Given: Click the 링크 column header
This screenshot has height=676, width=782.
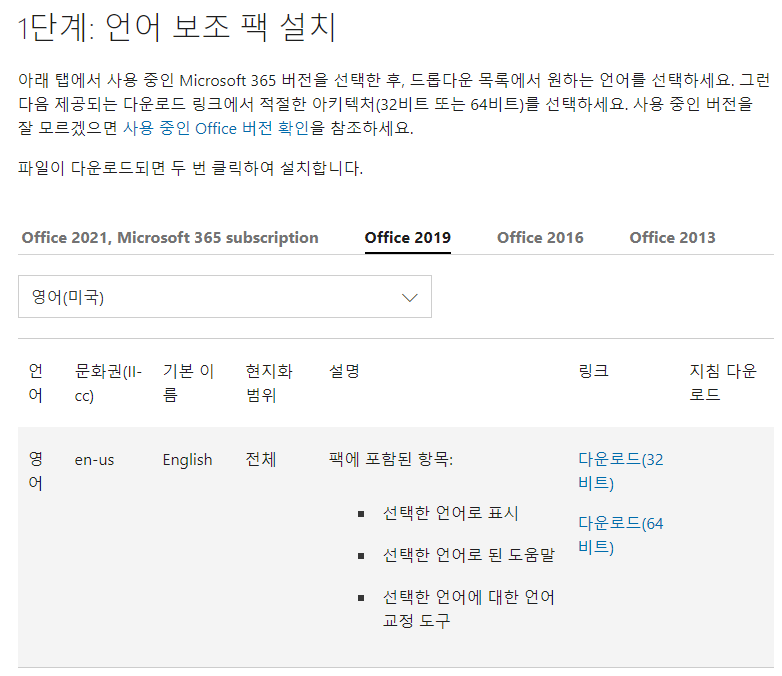Looking at the screenshot, I should coord(593,371).
